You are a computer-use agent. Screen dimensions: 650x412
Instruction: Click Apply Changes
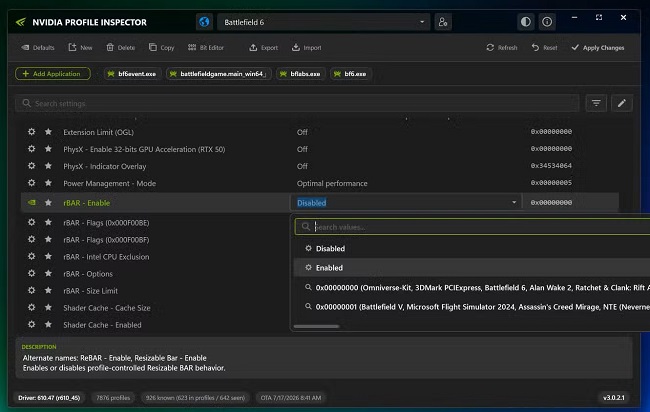pyautogui.click(x=597, y=48)
